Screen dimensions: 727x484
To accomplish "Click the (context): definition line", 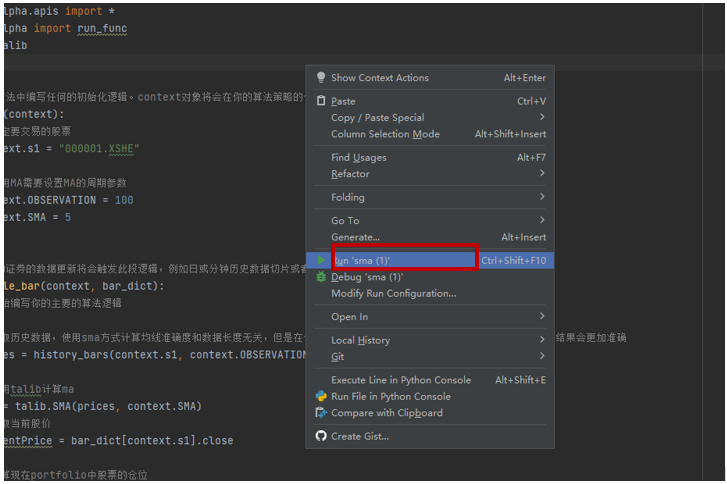I will tap(35, 114).
